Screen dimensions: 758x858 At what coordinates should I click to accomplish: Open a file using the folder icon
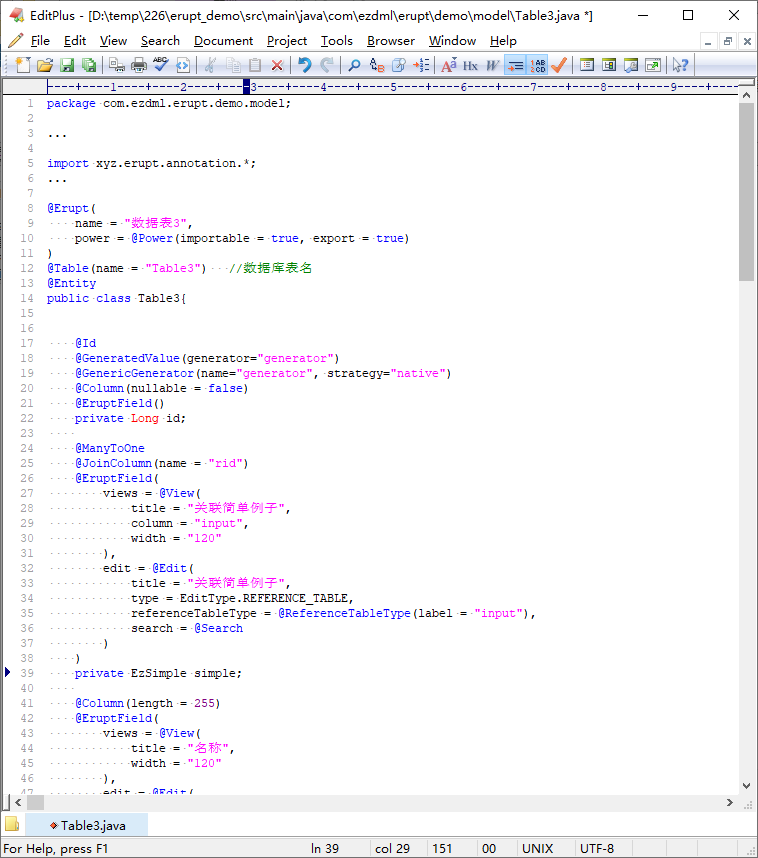tap(45, 65)
